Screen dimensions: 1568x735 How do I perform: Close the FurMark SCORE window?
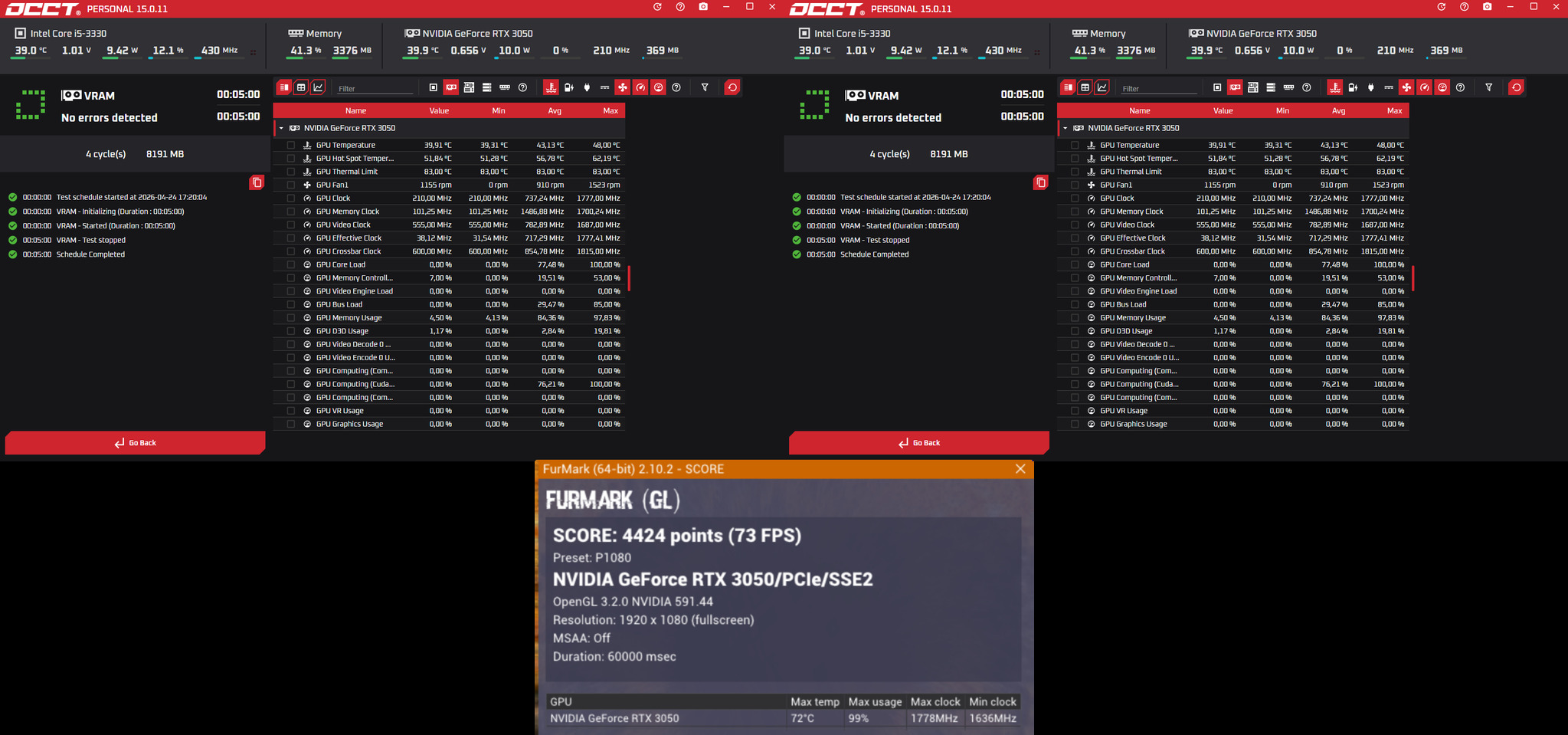click(1020, 469)
